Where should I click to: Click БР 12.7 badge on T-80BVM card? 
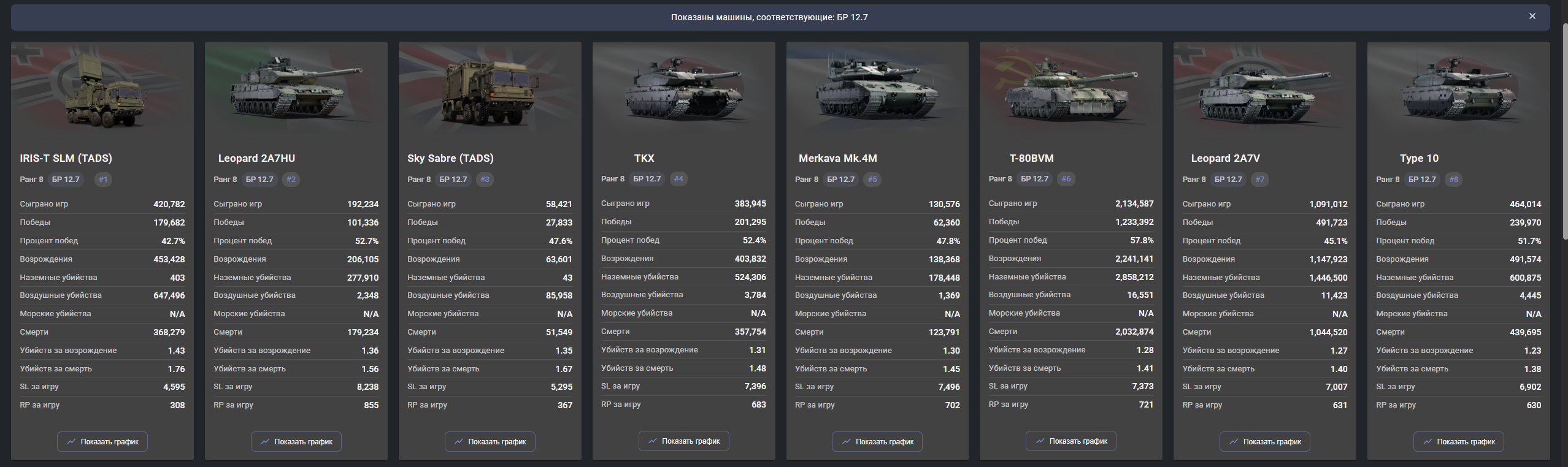(x=1035, y=179)
